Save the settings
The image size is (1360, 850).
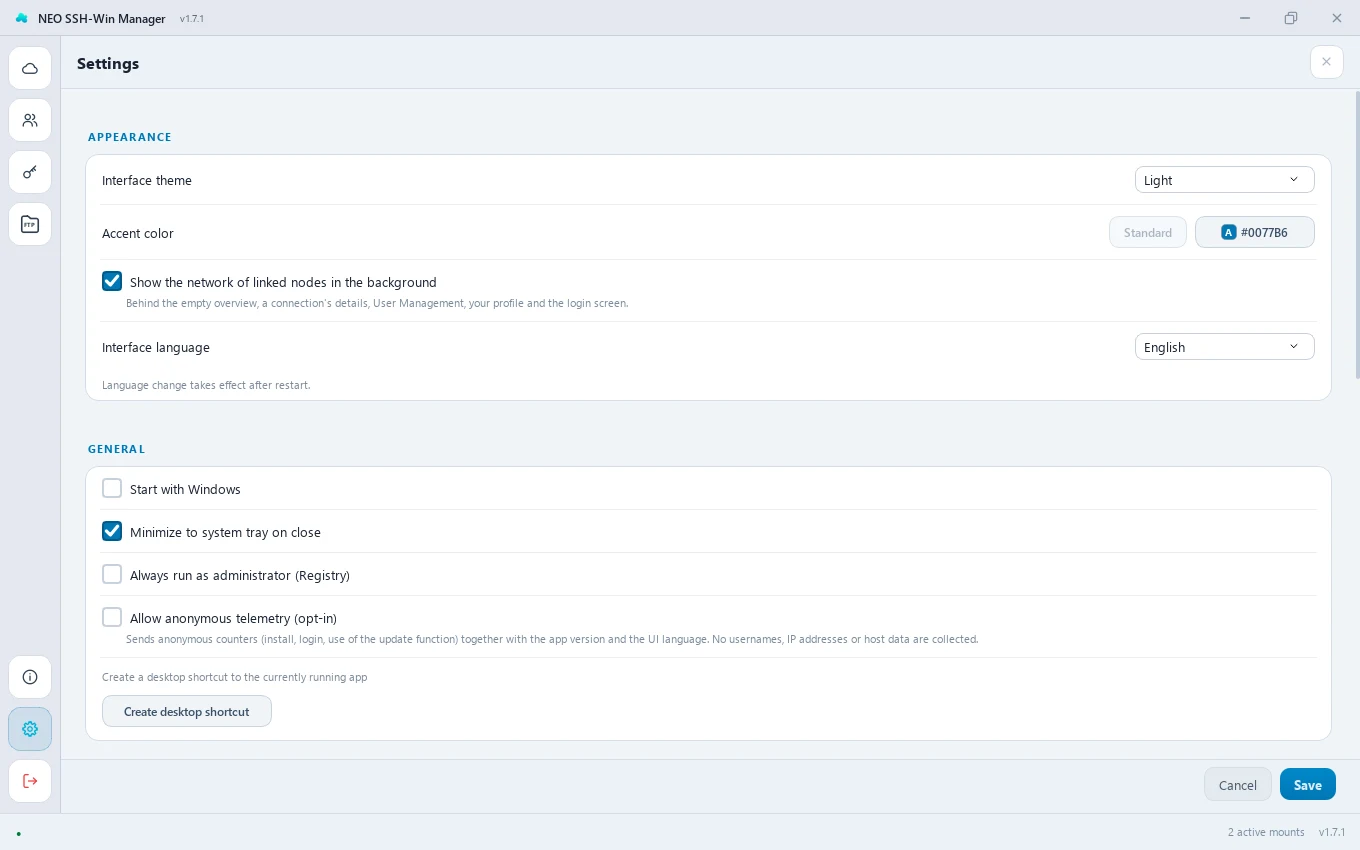pyautogui.click(x=1308, y=785)
